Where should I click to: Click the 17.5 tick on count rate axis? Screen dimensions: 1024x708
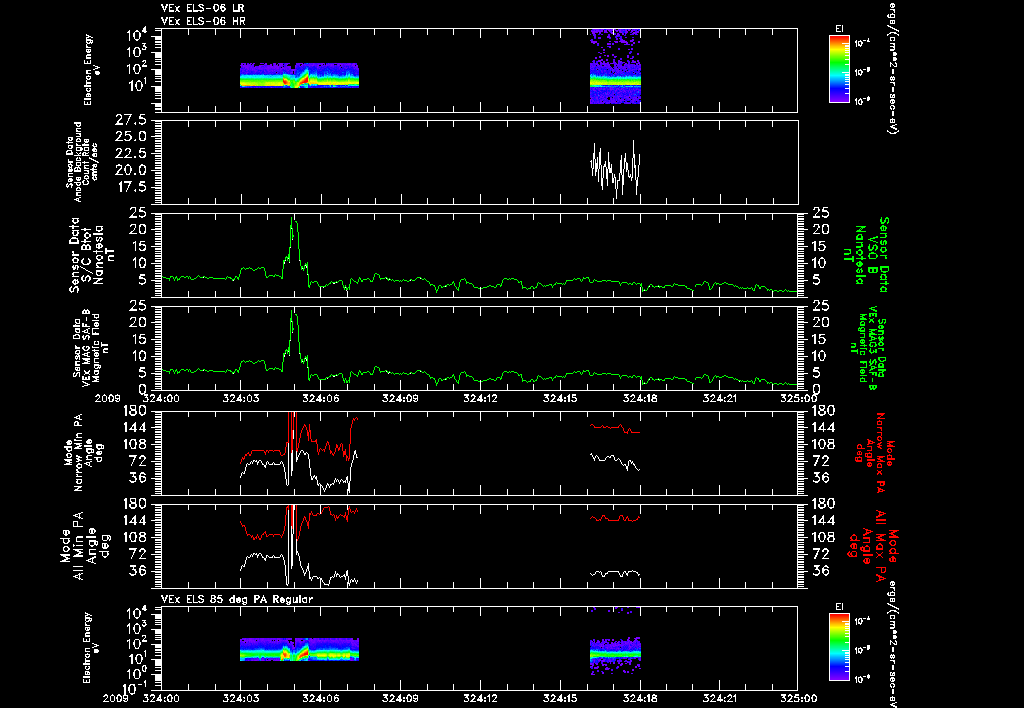pyautogui.click(x=133, y=187)
